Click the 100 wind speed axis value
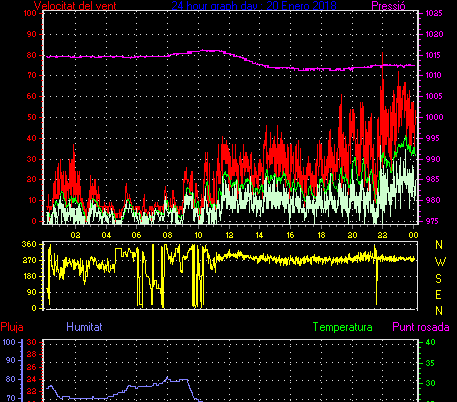Screen dimensions: 457x402 (30, 13)
